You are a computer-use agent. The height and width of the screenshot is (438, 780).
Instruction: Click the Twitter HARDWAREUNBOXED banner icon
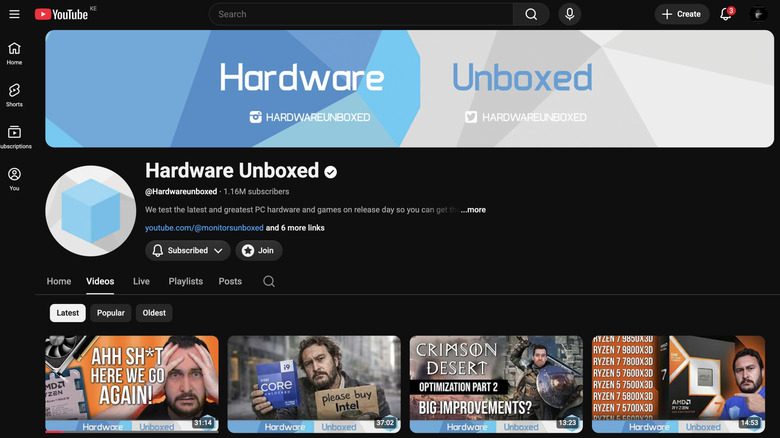pos(471,117)
